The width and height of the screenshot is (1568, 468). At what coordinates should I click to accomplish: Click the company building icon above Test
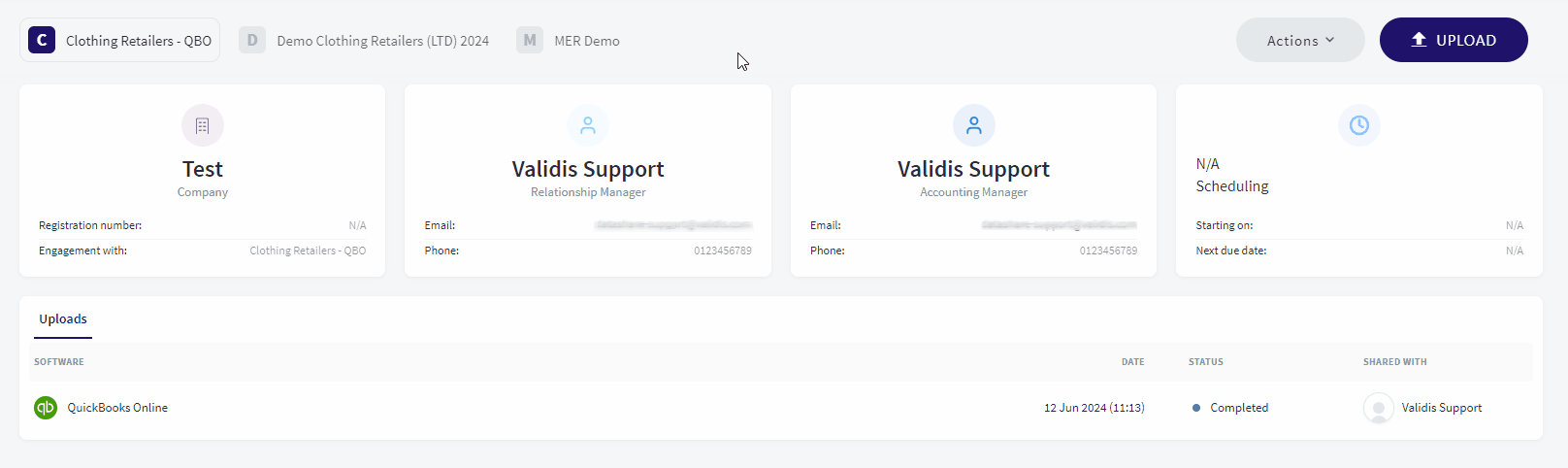tap(203, 125)
